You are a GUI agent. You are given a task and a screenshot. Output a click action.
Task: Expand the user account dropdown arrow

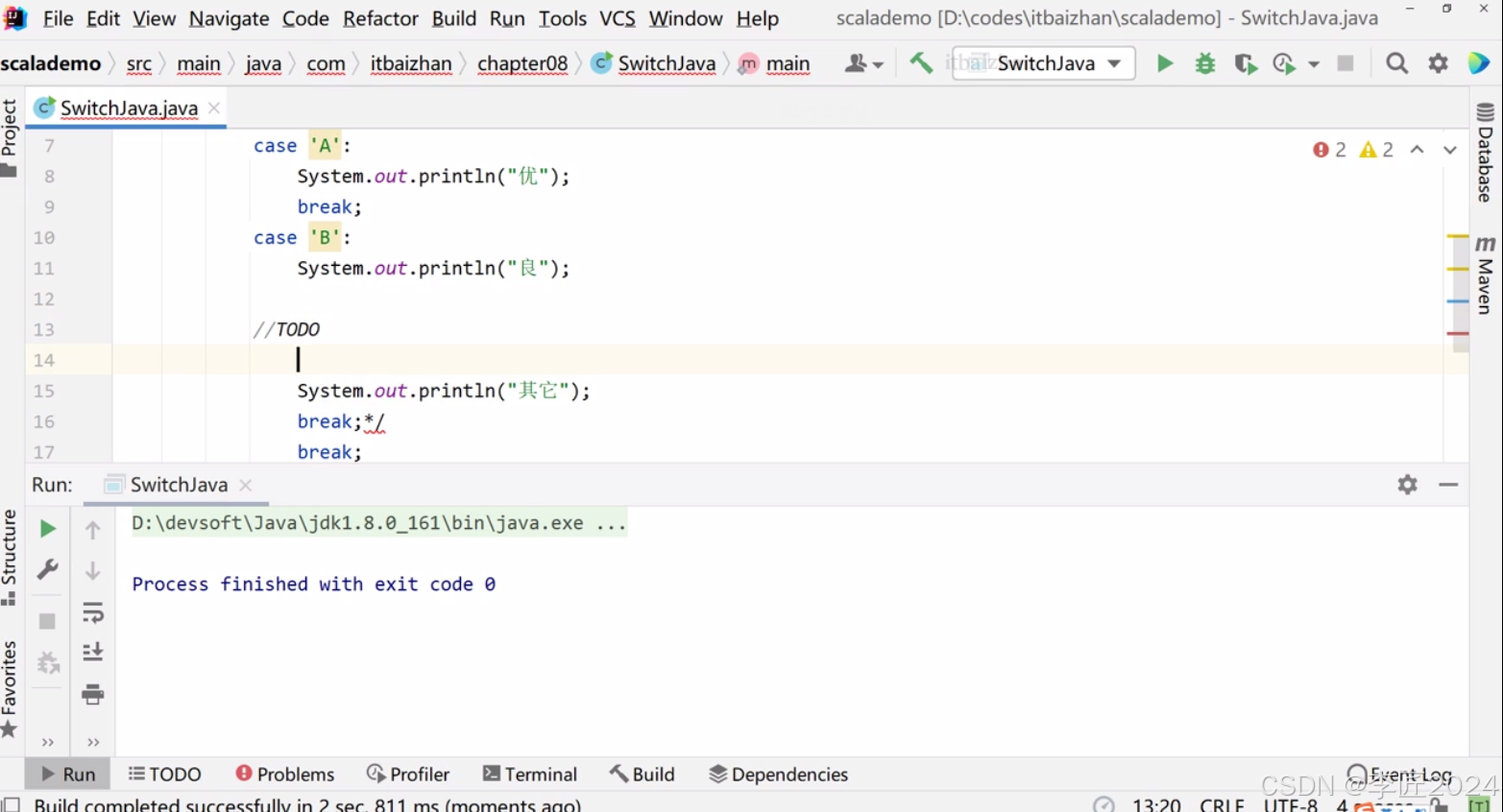tap(878, 65)
